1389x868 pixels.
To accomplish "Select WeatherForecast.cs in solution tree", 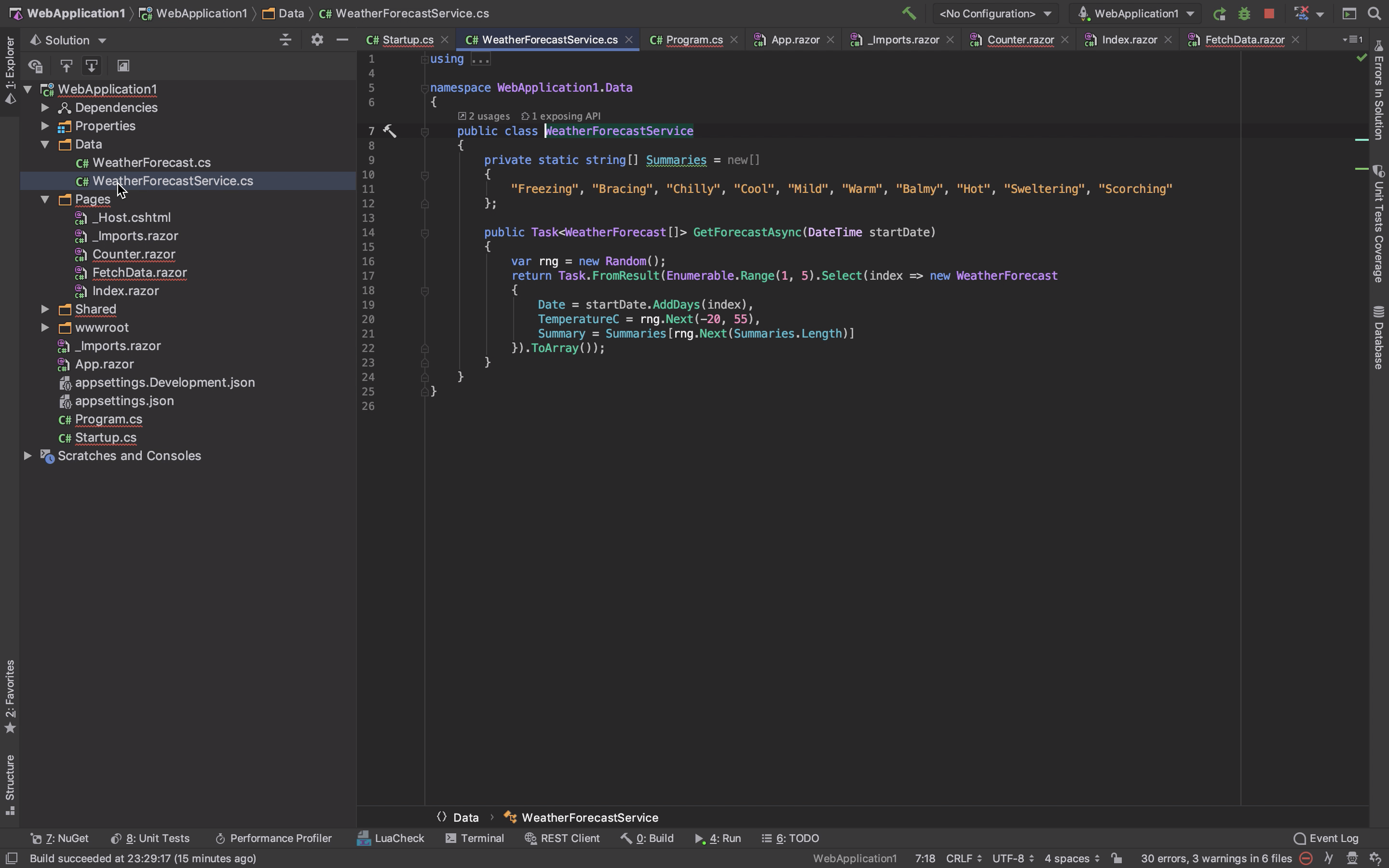I will pyautogui.click(x=151, y=163).
